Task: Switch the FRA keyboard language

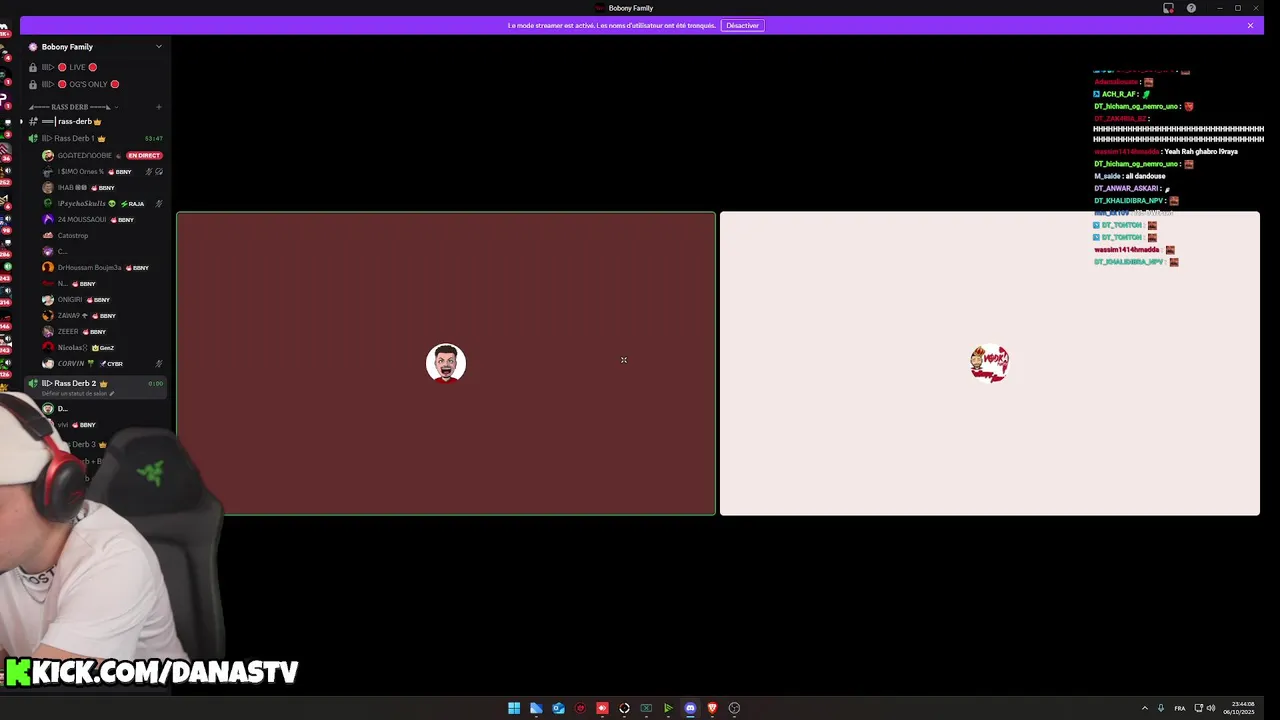Action: pos(1180,708)
